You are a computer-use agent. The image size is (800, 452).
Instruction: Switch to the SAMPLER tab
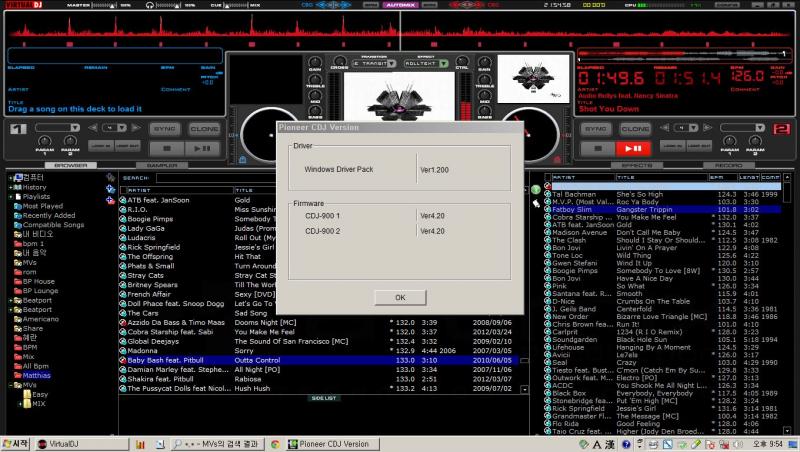pyautogui.click(x=162, y=165)
